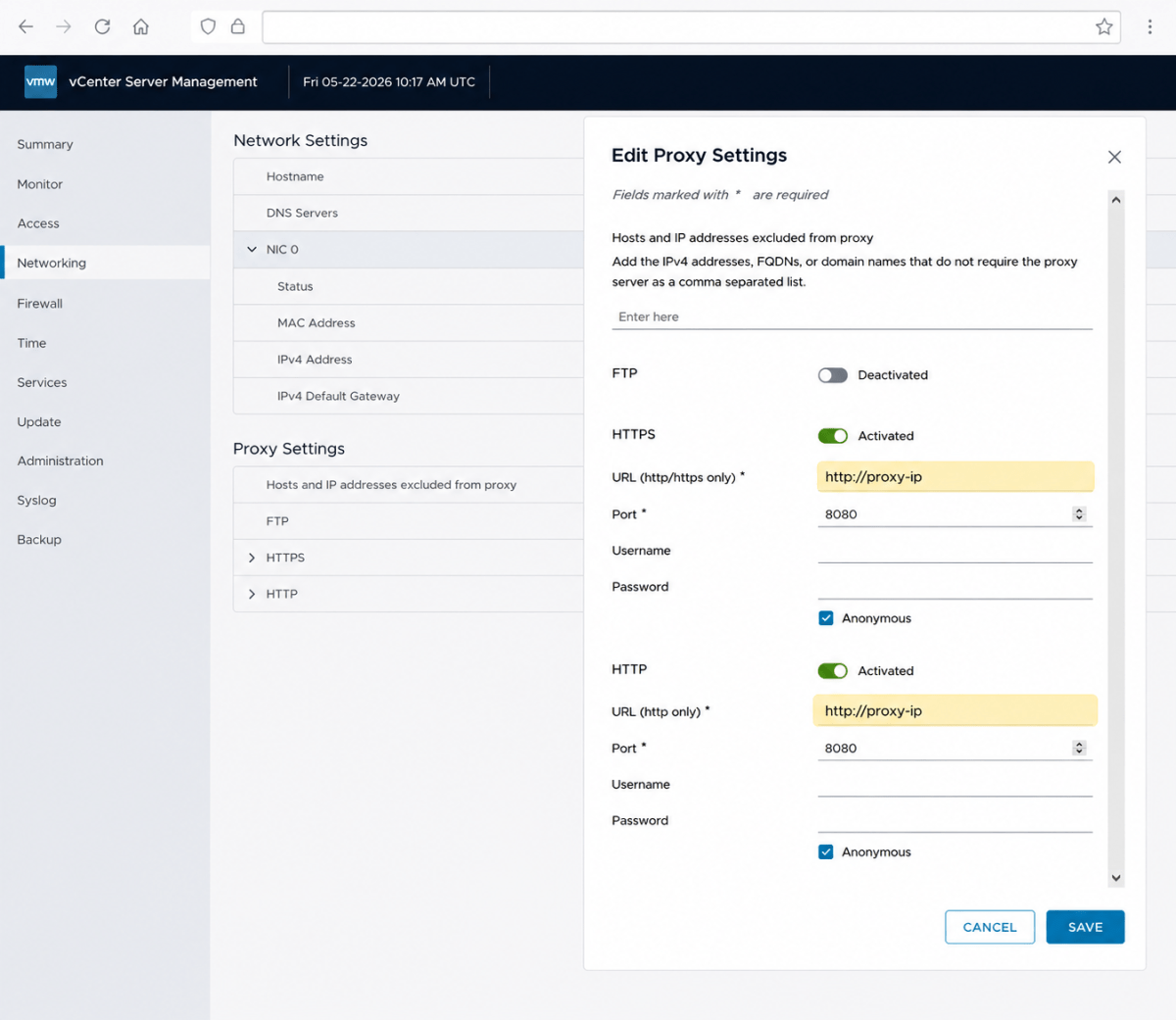Click the browser forward arrow
The width and height of the screenshot is (1176, 1020).
64,26
